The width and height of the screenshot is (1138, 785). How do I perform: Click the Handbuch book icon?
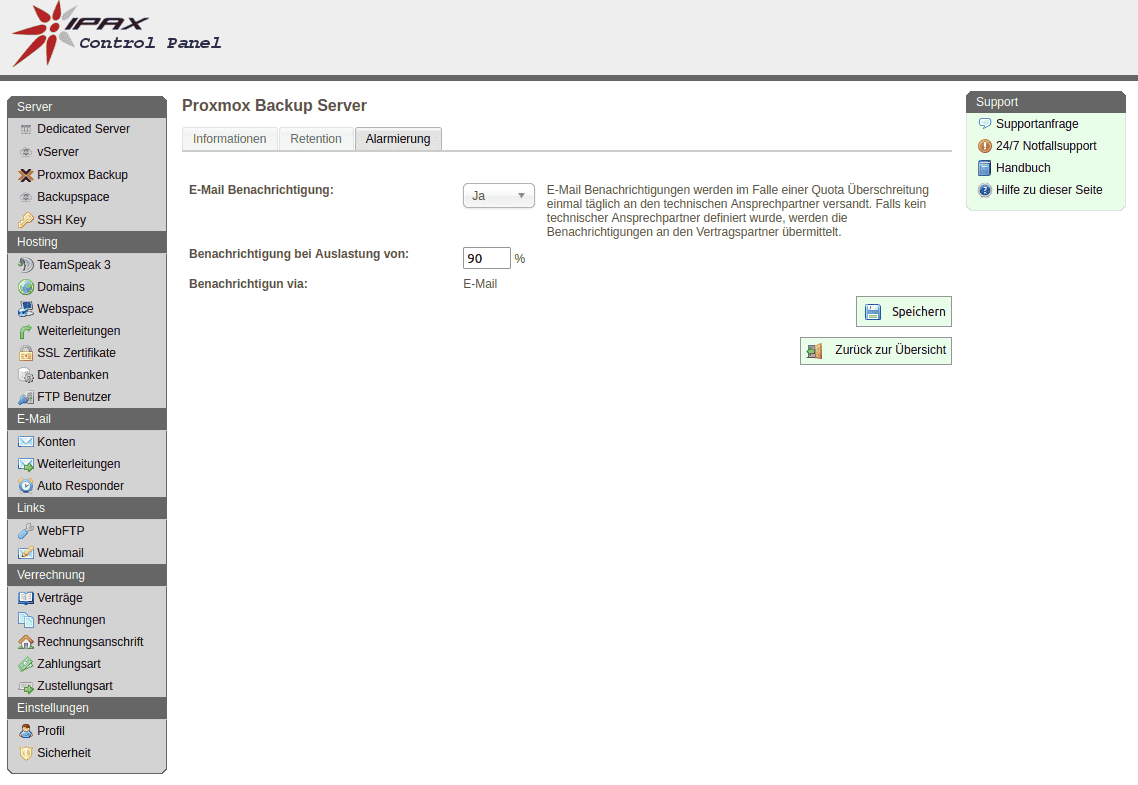coord(985,168)
